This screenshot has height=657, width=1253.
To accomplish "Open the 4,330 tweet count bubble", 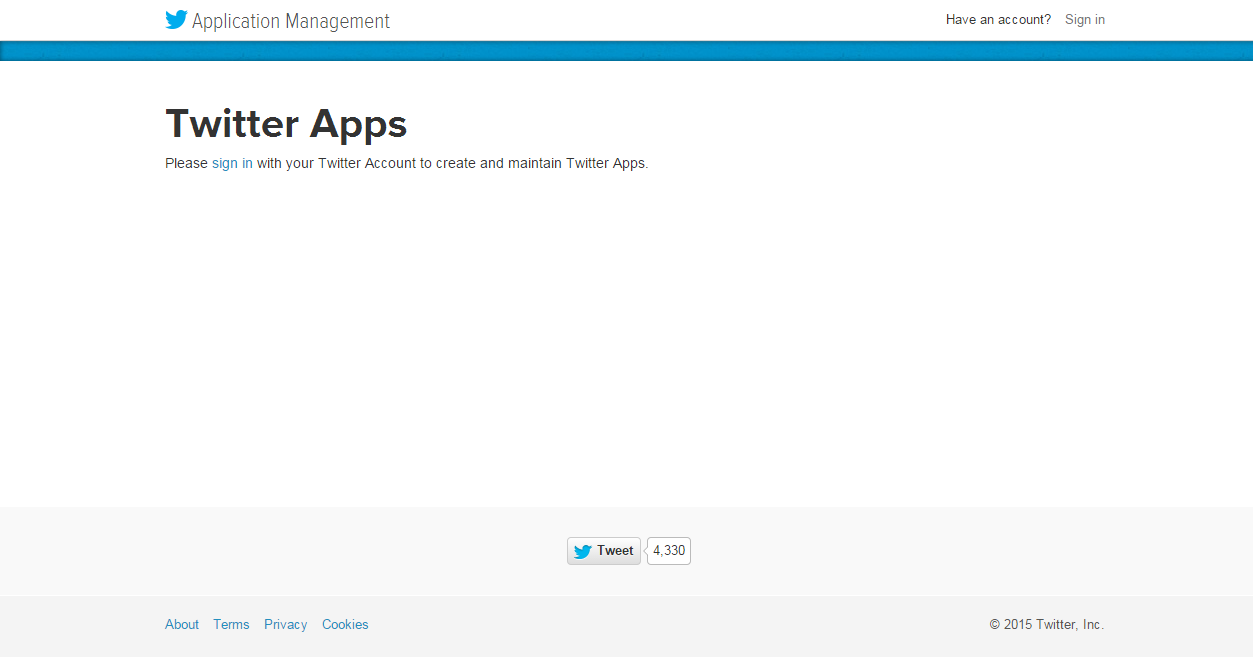I will point(669,551).
